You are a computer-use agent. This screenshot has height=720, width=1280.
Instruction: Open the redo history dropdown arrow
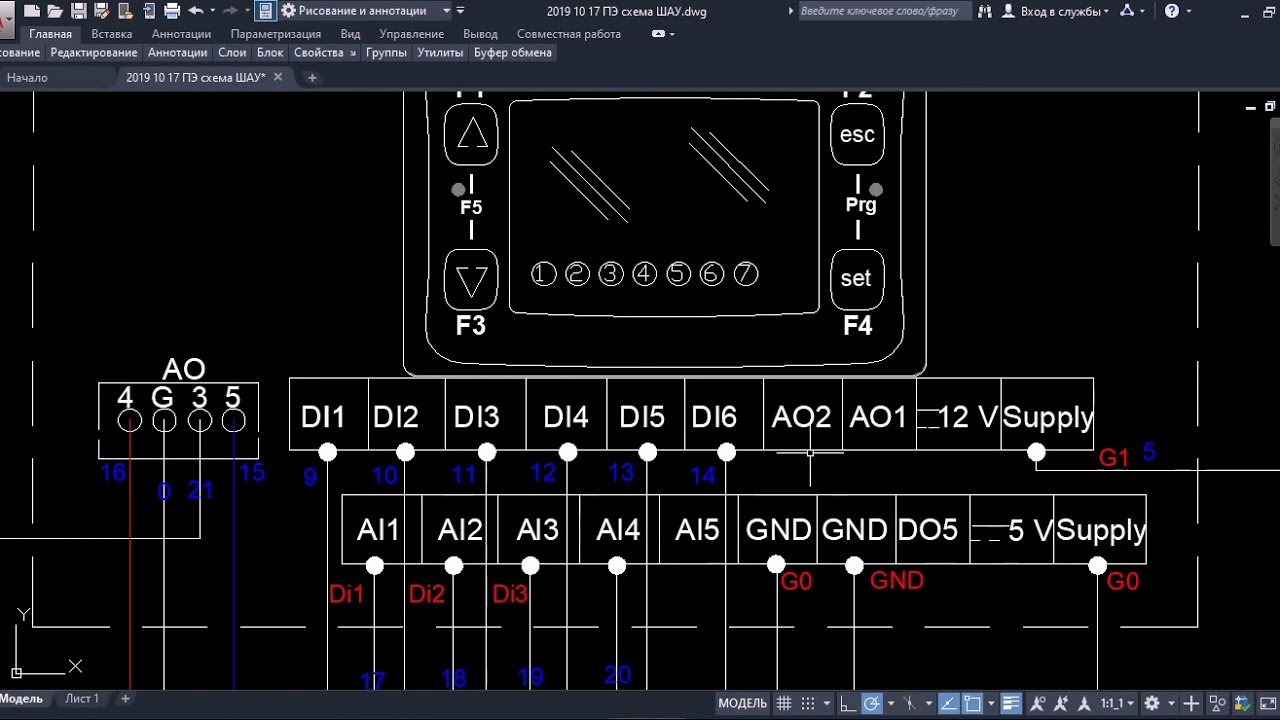[247, 11]
